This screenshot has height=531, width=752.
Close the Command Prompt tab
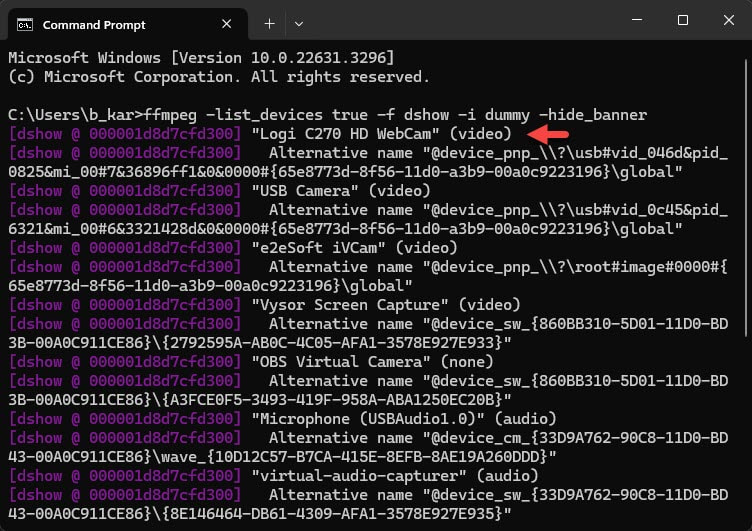pos(227,24)
